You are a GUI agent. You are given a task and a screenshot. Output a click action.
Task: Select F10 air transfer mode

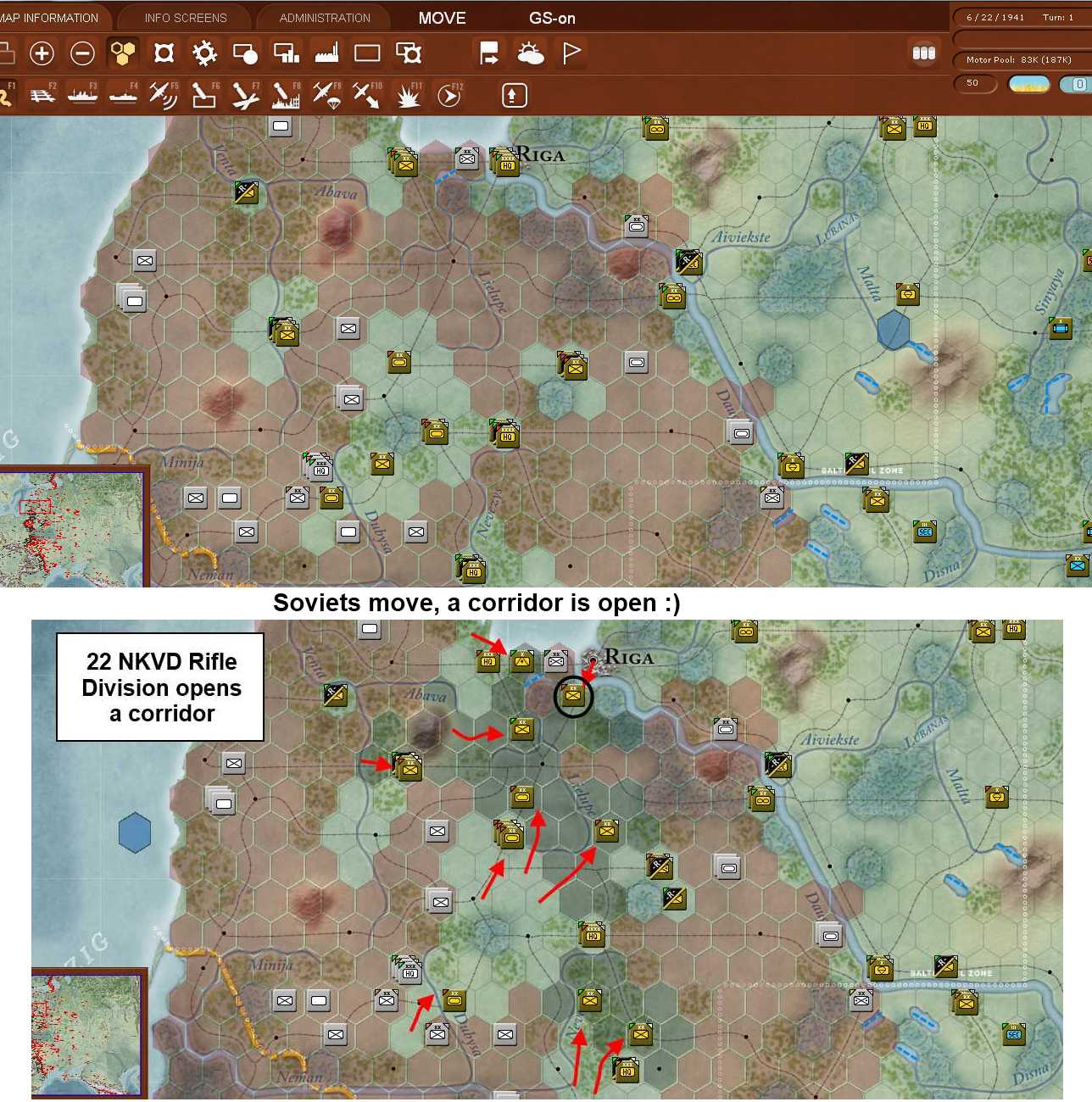(x=367, y=95)
